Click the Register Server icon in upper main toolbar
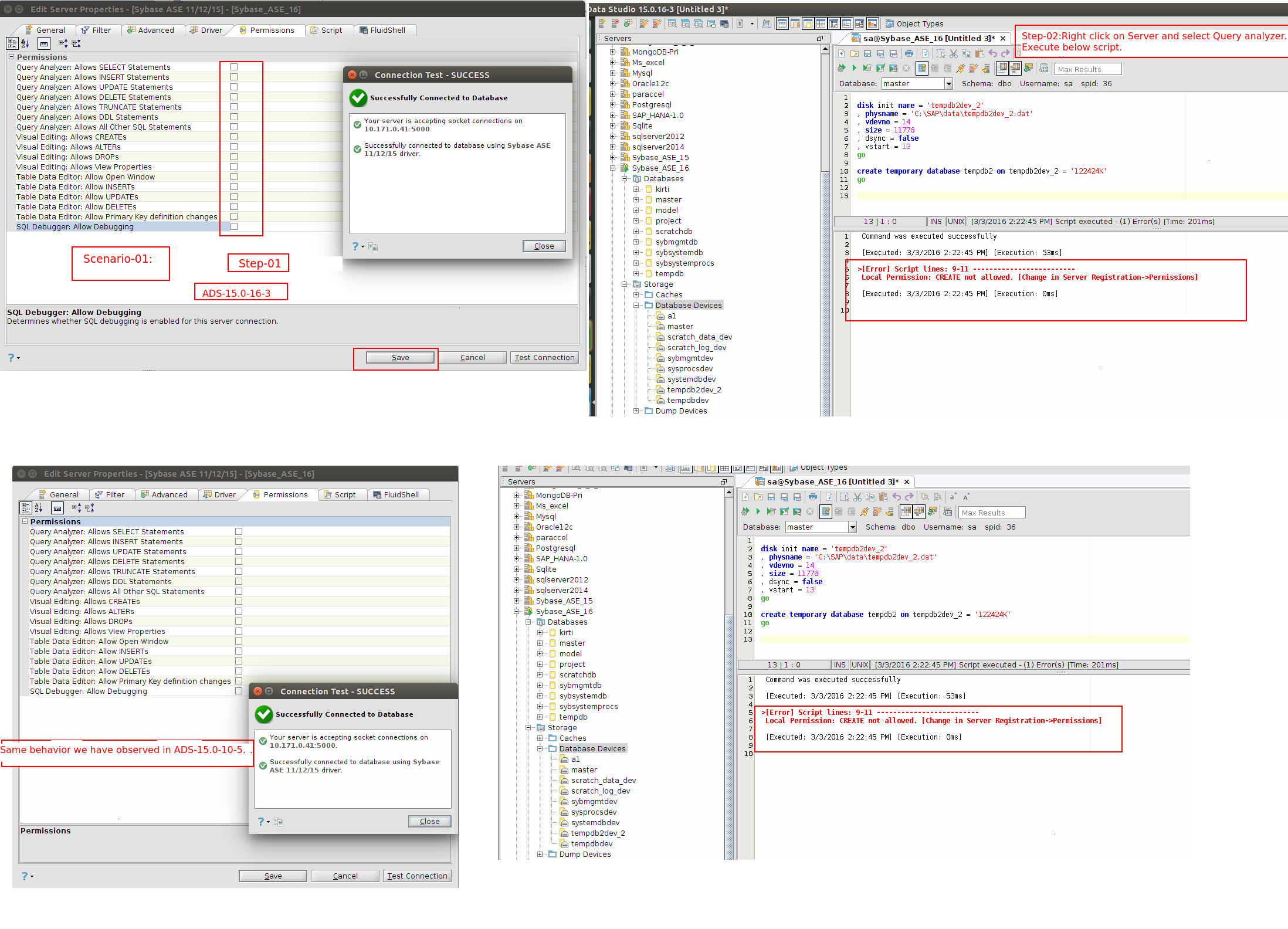This screenshot has width=1288, height=929. point(602,23)
